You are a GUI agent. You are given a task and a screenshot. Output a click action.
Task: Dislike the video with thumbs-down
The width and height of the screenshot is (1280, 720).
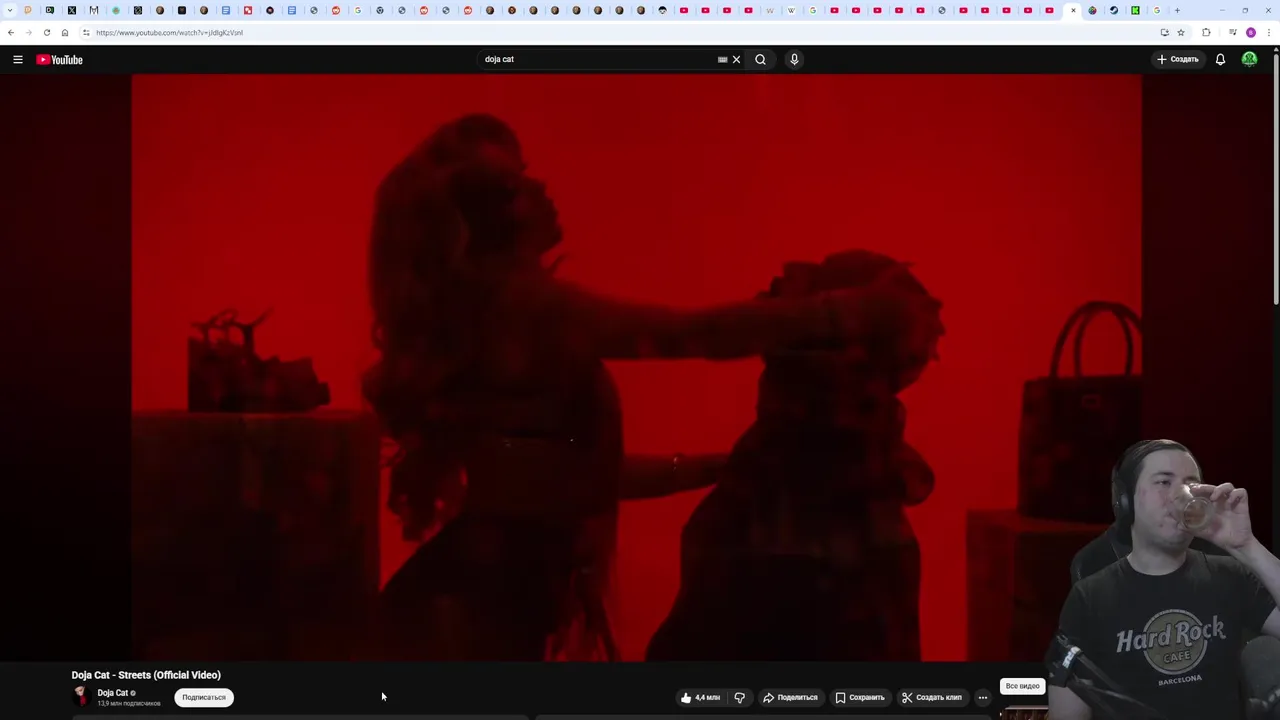740,697
